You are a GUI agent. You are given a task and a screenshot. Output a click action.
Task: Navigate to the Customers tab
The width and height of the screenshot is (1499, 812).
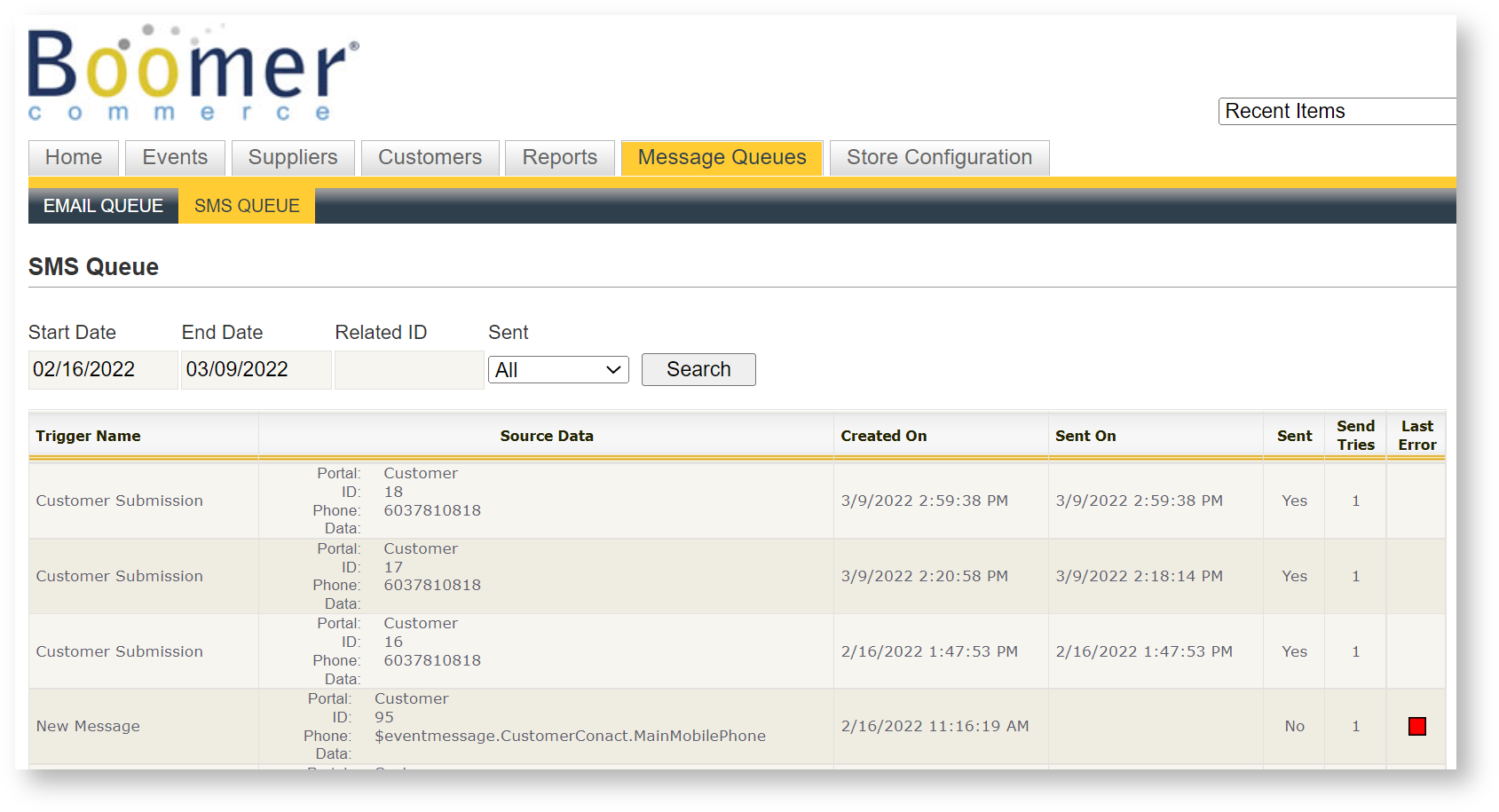tap(430, 158)
